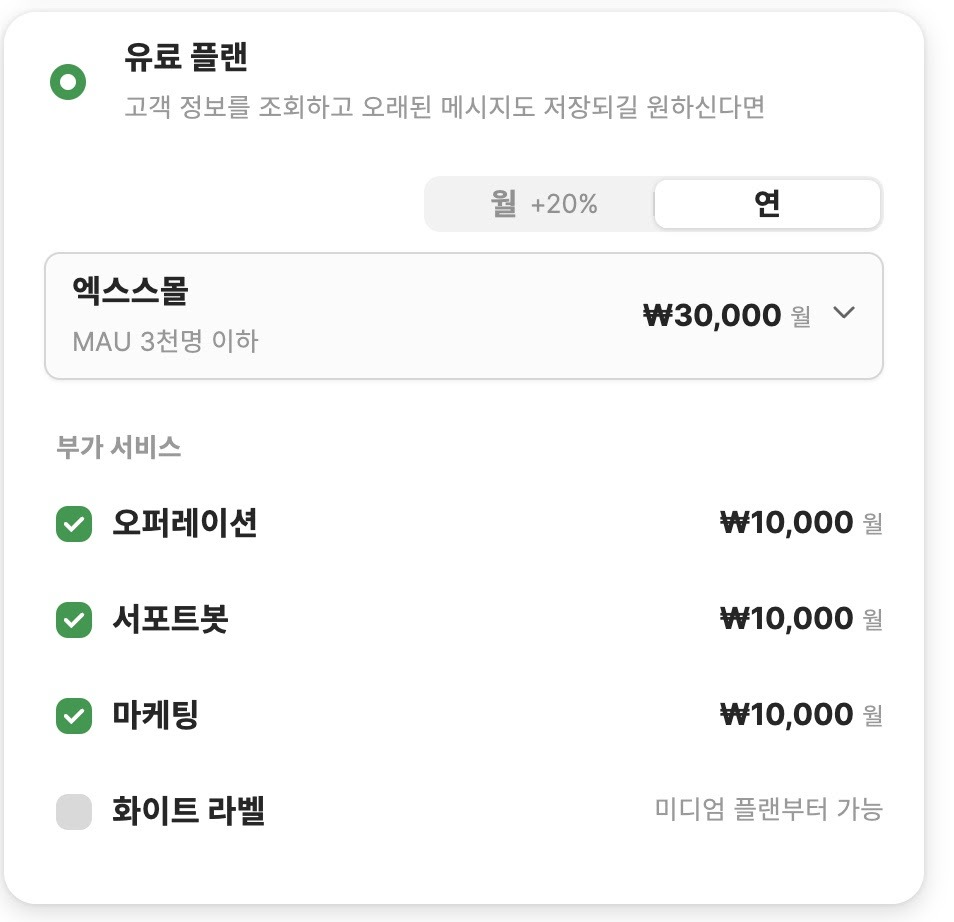
Task: Click the ₩30,000 plan price
Action: click(711, 315)
